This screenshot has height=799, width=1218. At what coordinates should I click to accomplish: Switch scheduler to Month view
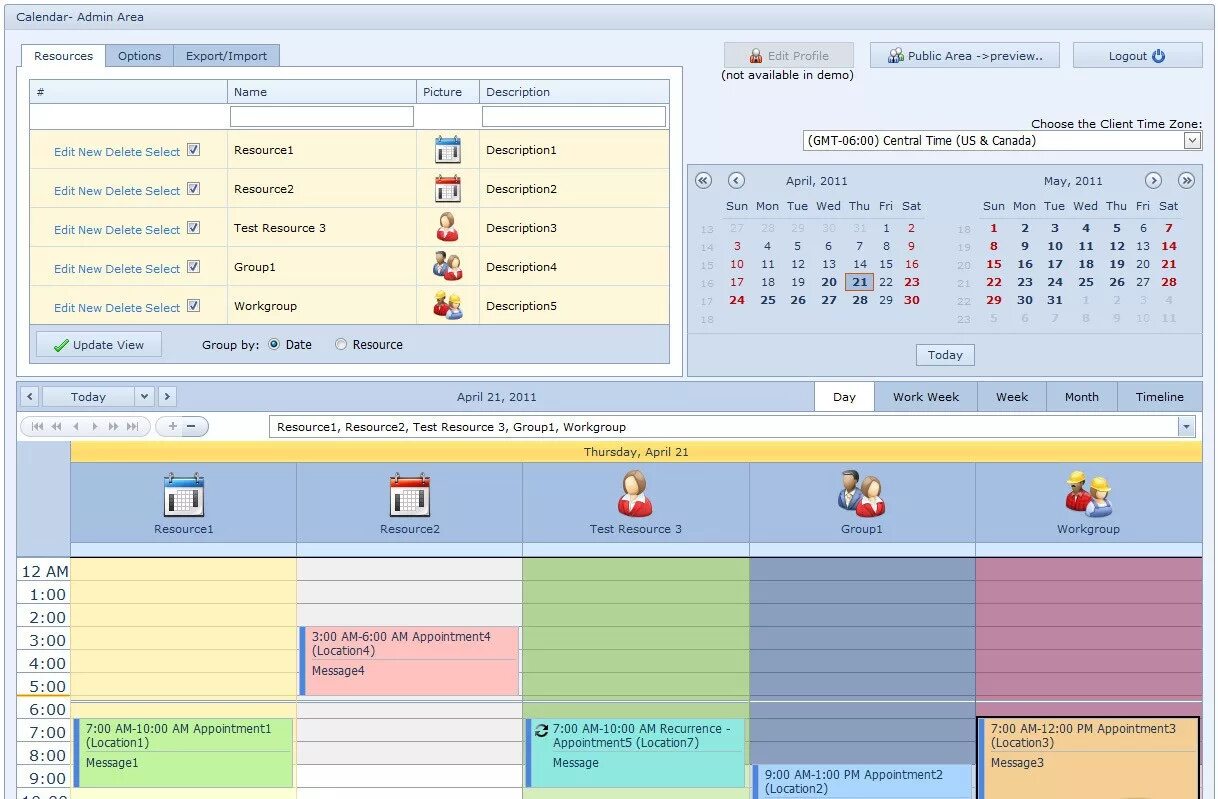point(1082,397)
